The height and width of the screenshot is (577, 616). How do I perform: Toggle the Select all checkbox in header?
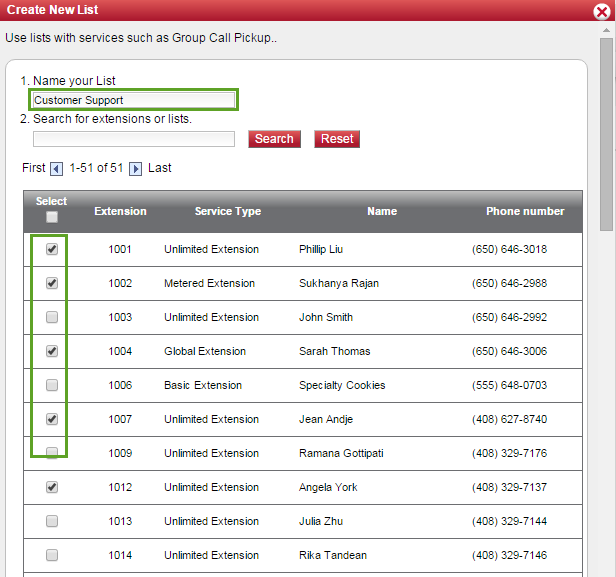(52, 217)
